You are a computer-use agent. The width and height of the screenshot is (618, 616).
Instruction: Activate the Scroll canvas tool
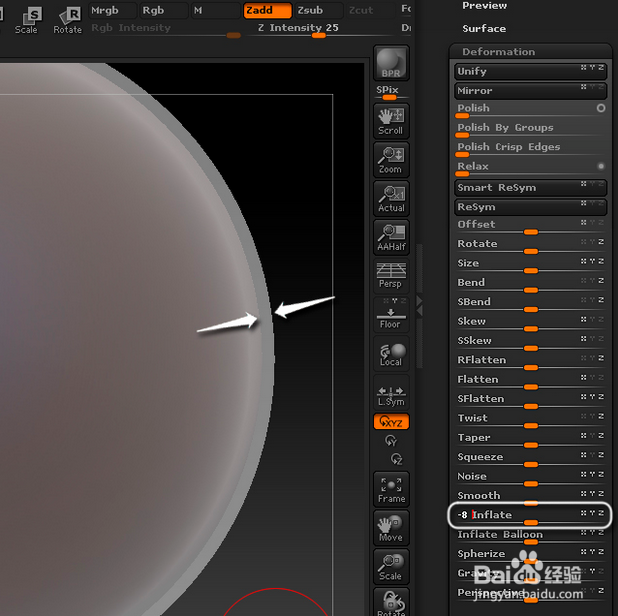click(x=391, y=121)
